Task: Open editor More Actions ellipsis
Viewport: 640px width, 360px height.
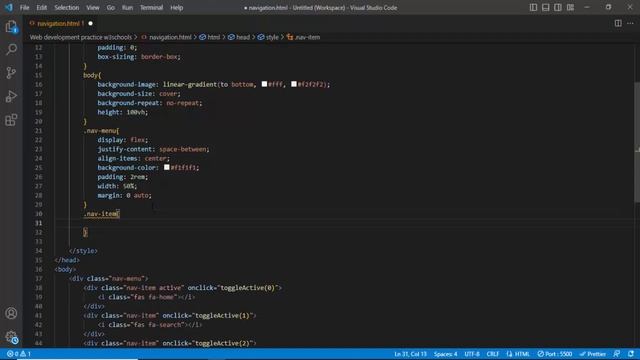Action: (630, 23)
